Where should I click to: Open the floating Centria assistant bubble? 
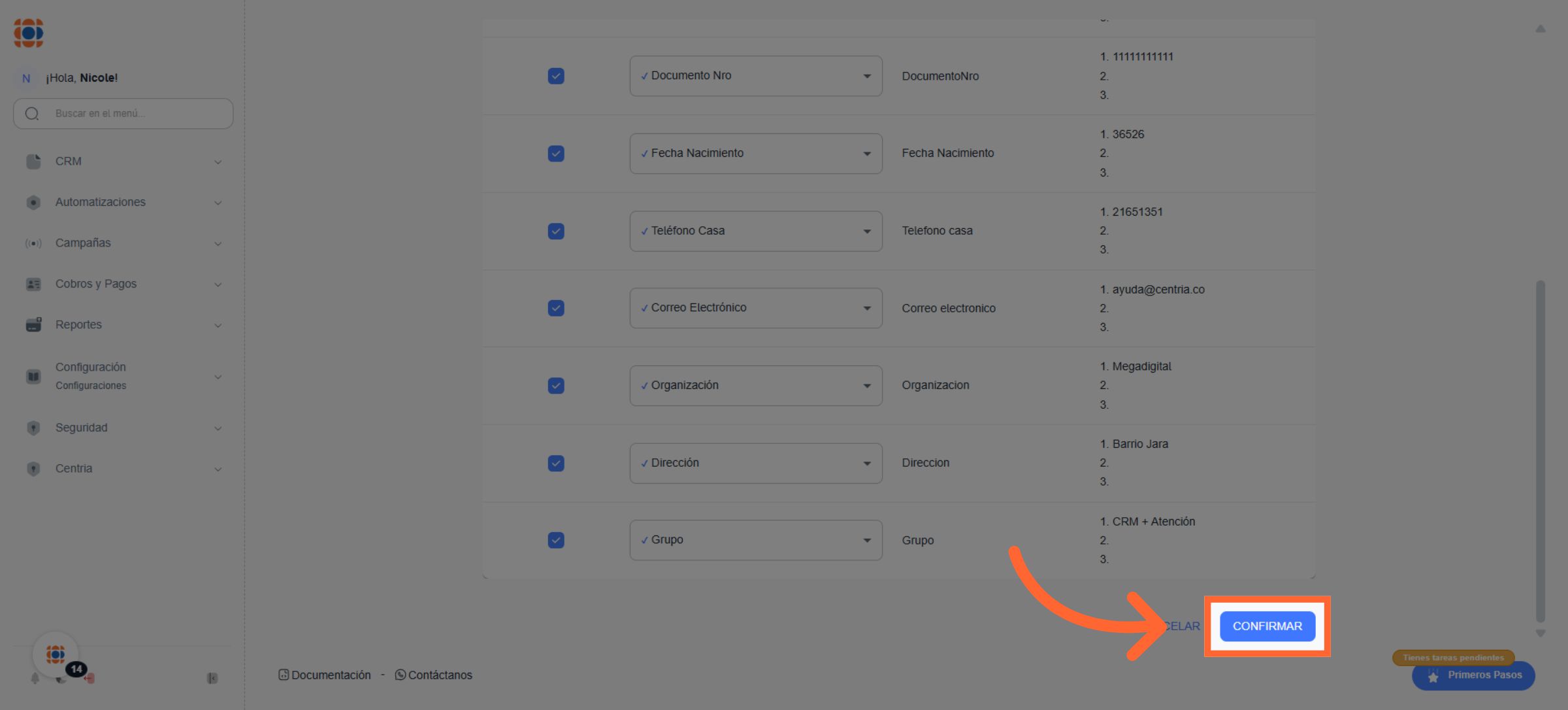pos(56,654)
